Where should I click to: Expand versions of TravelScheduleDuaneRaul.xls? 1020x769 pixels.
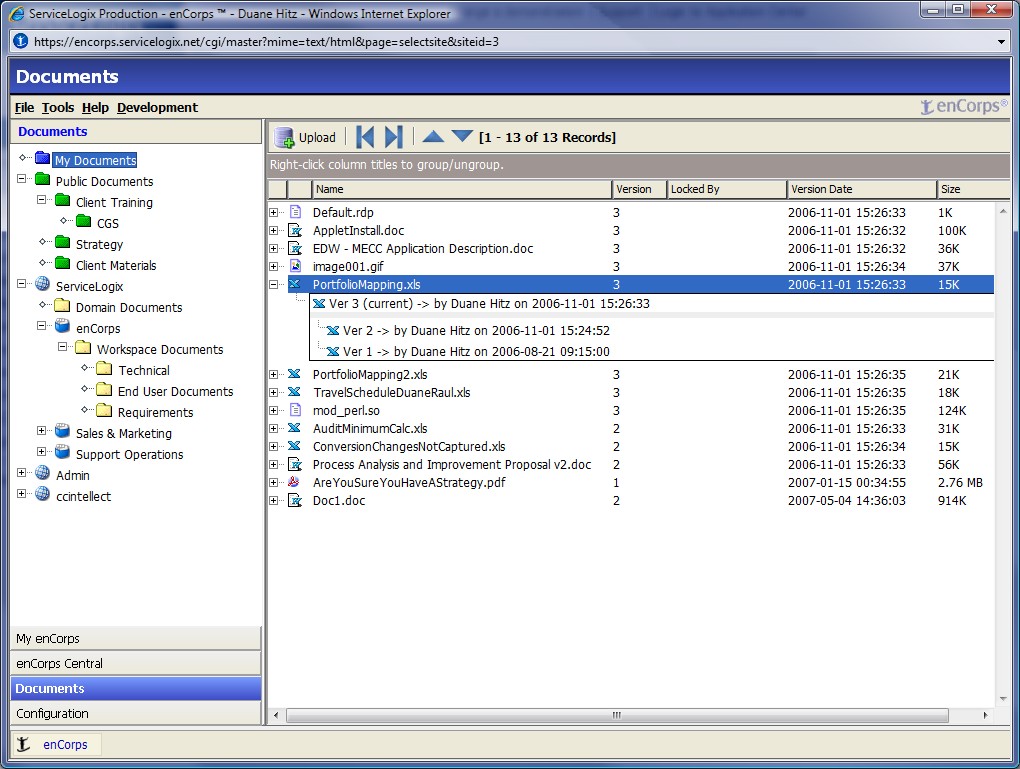click(274, 392)
